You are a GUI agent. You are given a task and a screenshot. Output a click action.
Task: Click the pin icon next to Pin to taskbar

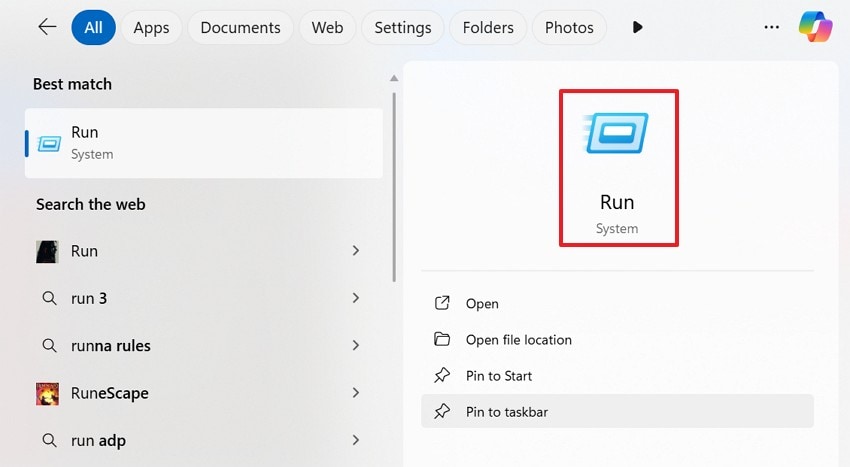click(x=442, y=412)
